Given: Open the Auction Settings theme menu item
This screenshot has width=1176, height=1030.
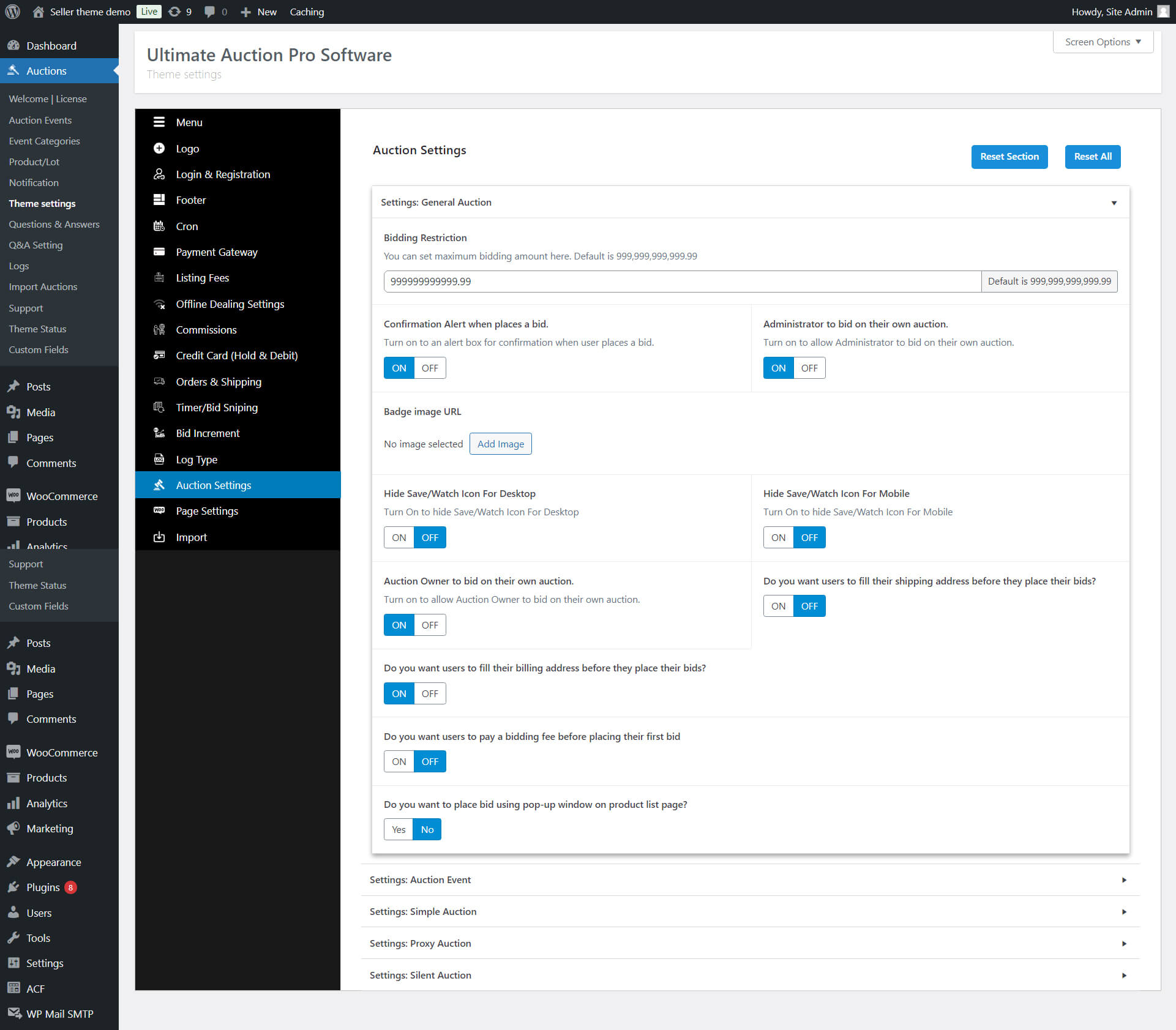Looking at the screenshot, I should pos(238,485).
